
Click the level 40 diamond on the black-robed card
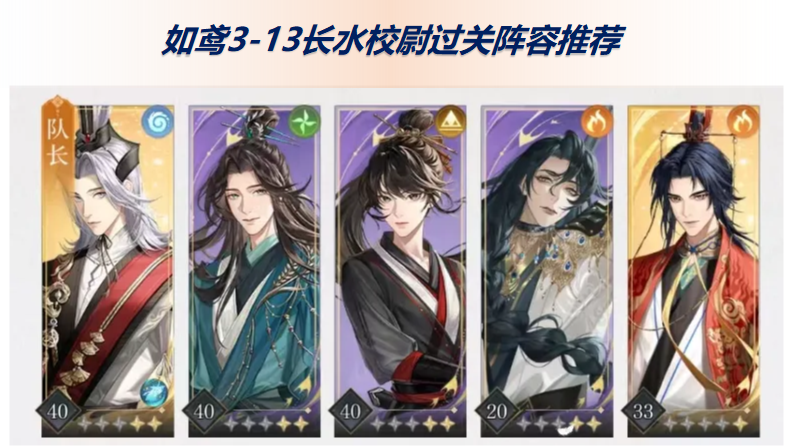350,411
